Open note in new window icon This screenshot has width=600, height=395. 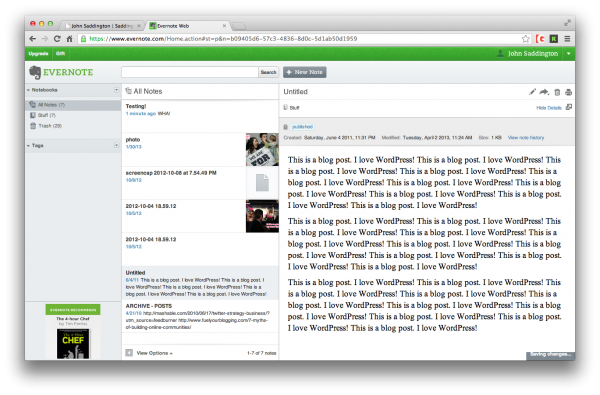(569, 107)
